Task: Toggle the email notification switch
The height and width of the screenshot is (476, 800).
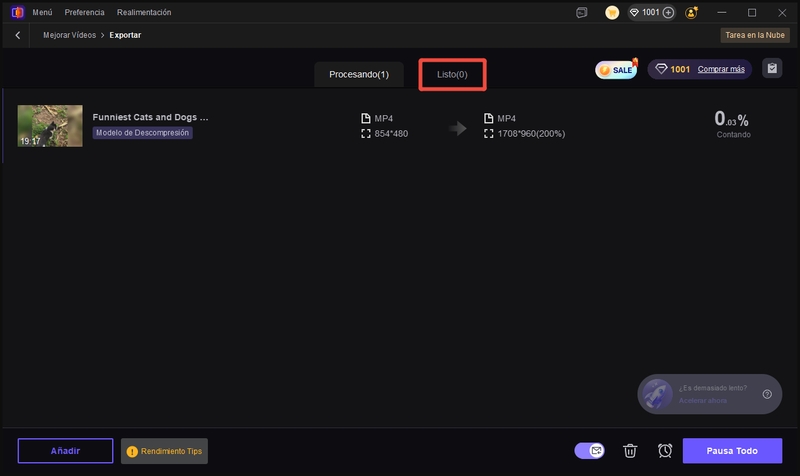Action: pos(589,450)
